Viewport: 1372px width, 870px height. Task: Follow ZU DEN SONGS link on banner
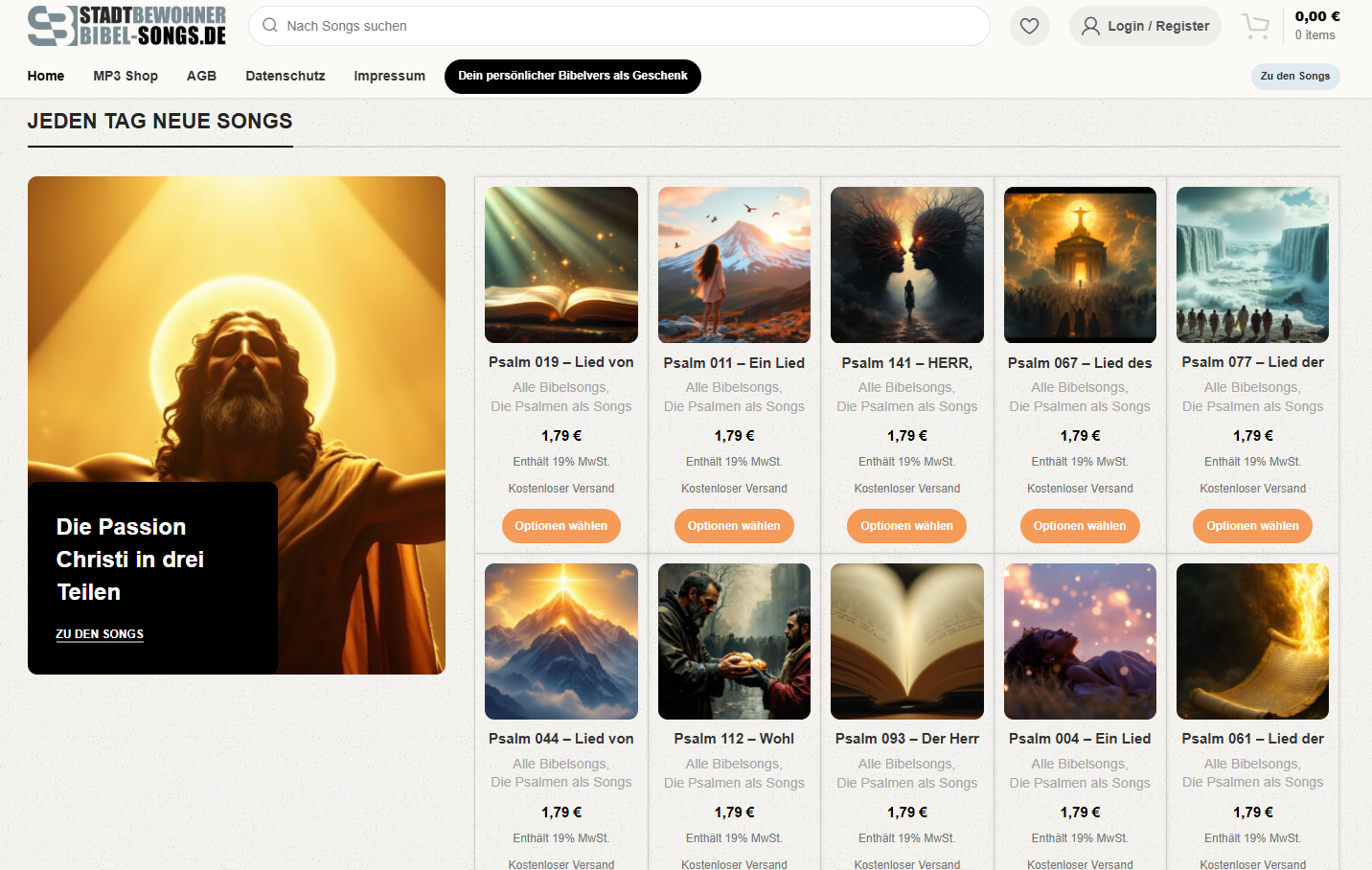coord(100,633)
